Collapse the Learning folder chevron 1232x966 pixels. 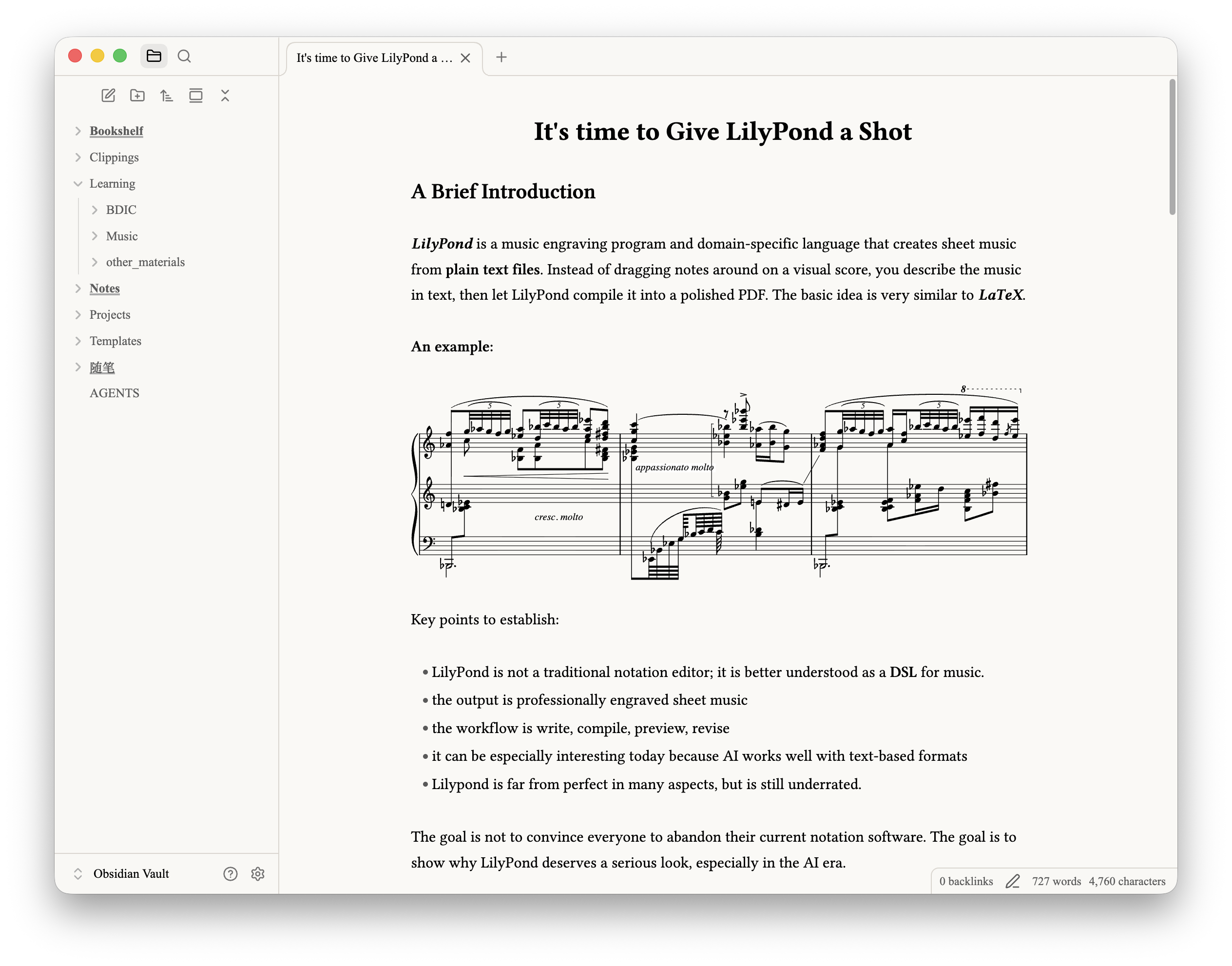coord(78,183)
